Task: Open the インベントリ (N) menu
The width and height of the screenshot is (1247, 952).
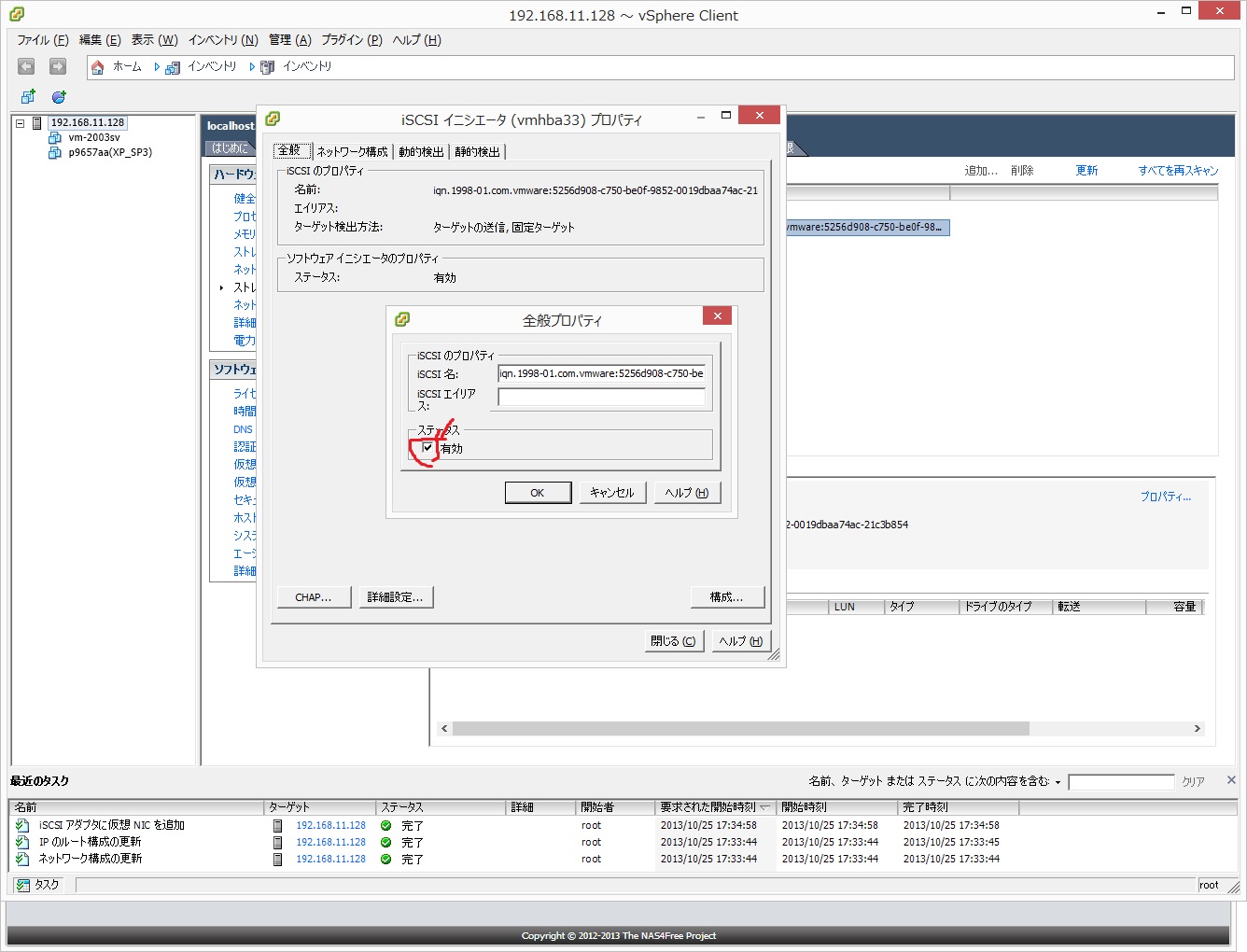Action: [223, 40]
